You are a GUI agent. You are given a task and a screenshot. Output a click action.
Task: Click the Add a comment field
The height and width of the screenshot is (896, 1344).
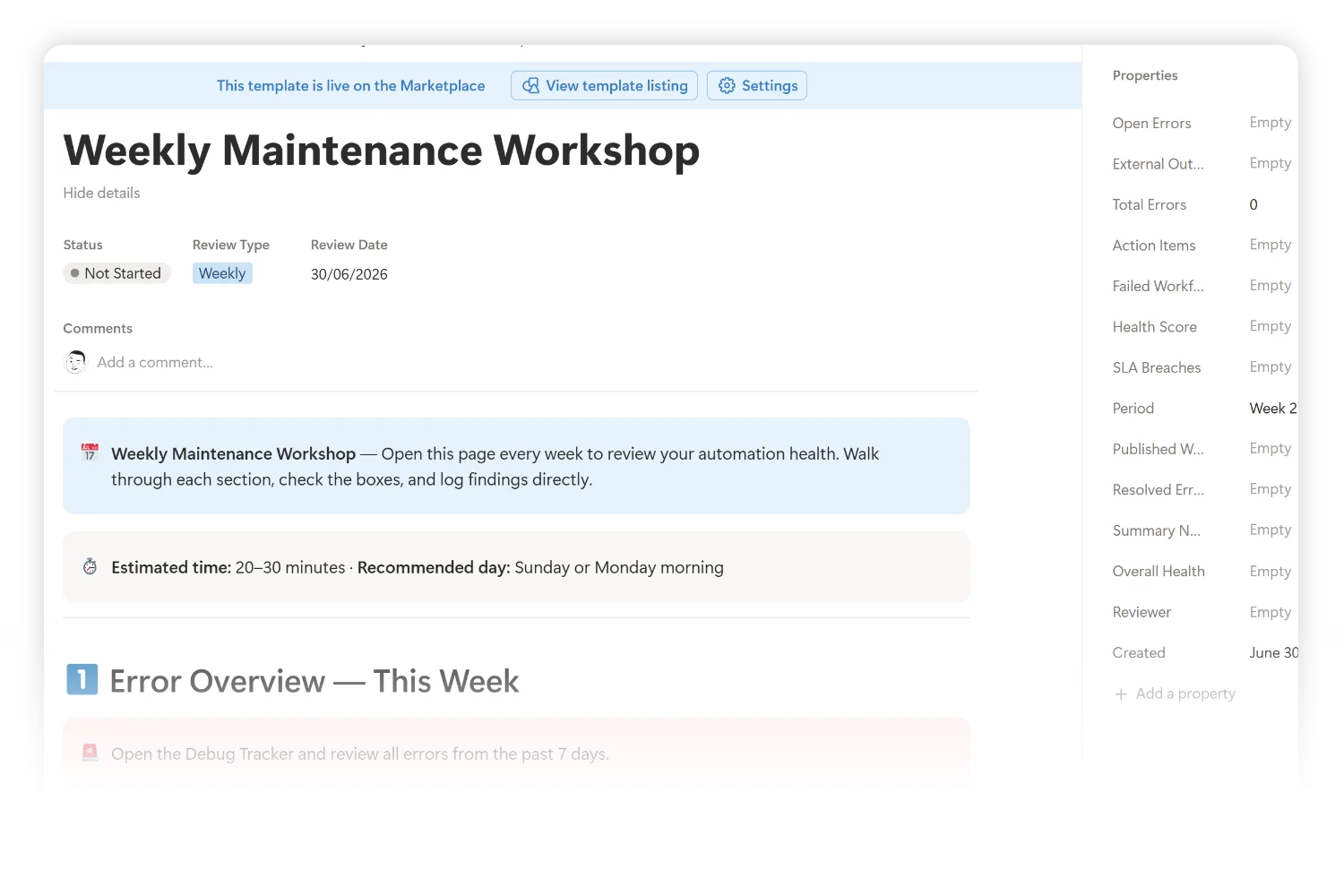point(155,363)
